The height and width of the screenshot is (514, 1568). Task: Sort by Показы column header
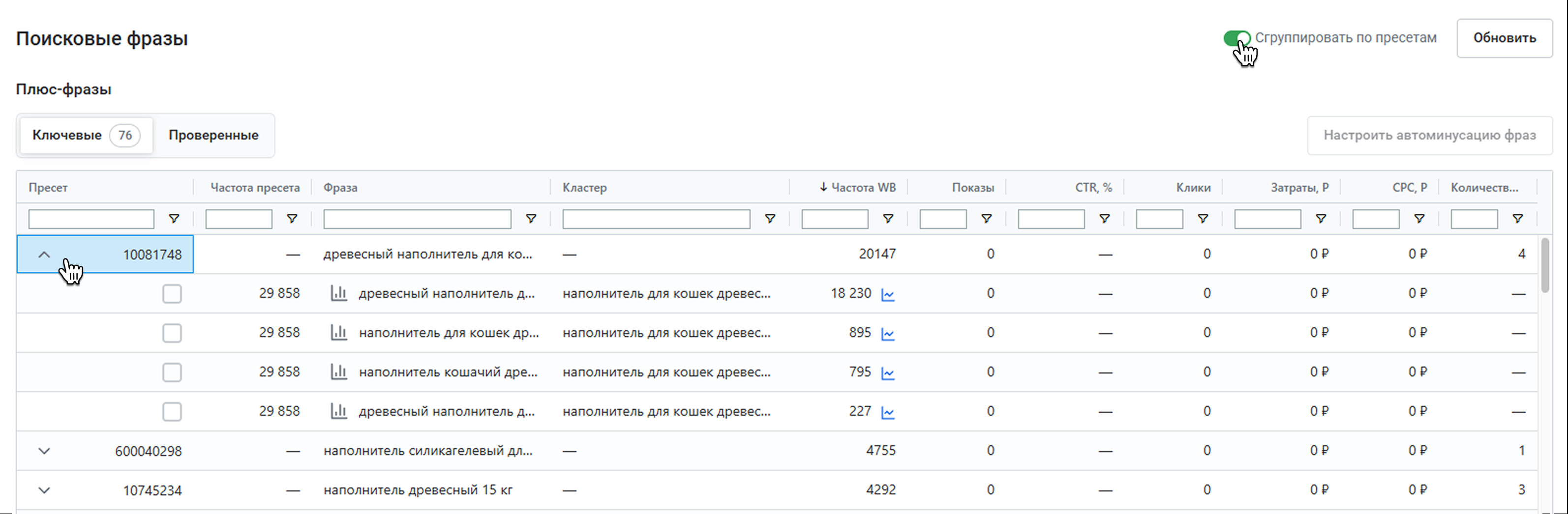[973, 187]
